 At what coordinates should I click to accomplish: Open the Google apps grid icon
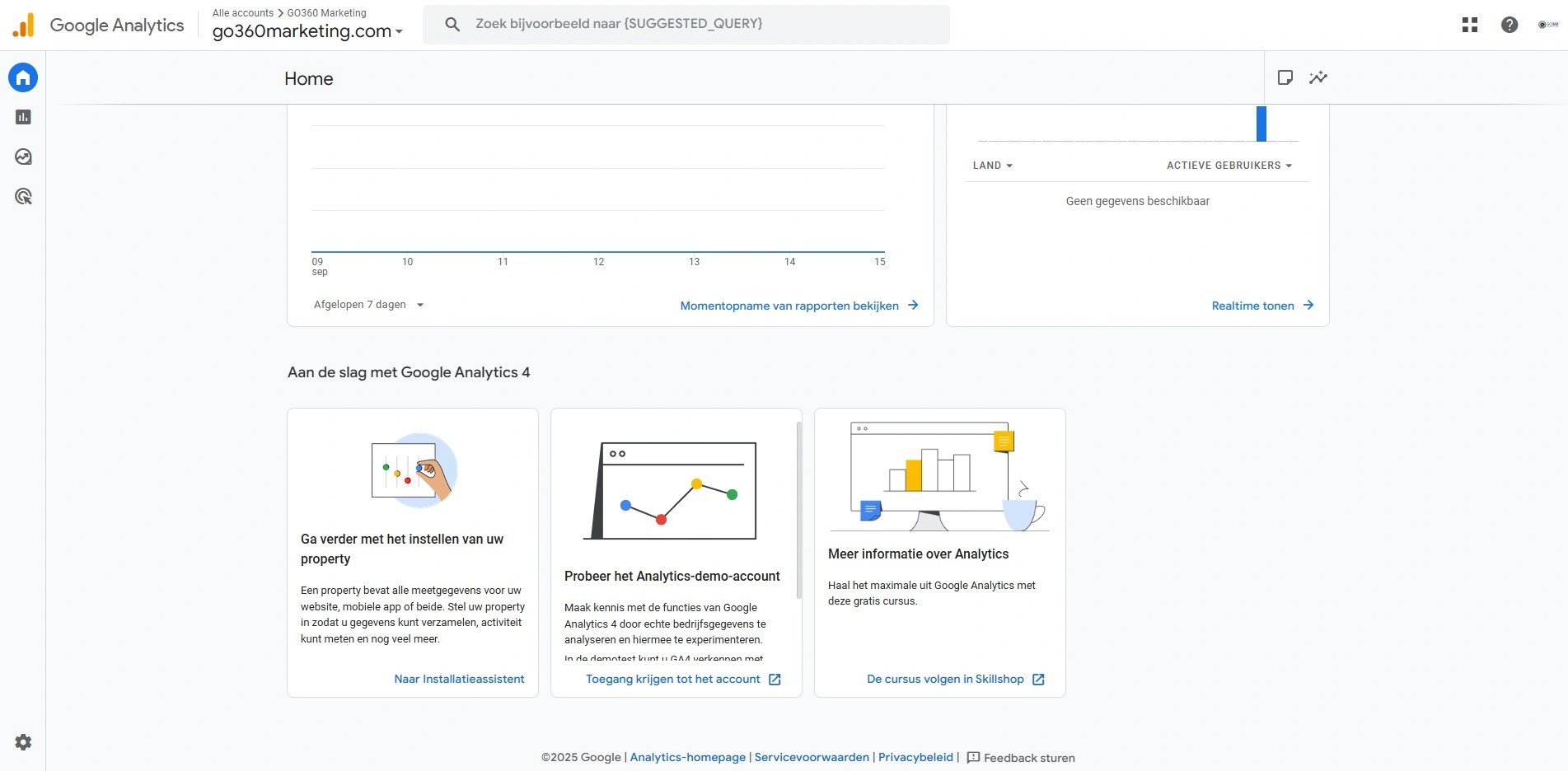pyautogui.click(x=1469, y=25)
